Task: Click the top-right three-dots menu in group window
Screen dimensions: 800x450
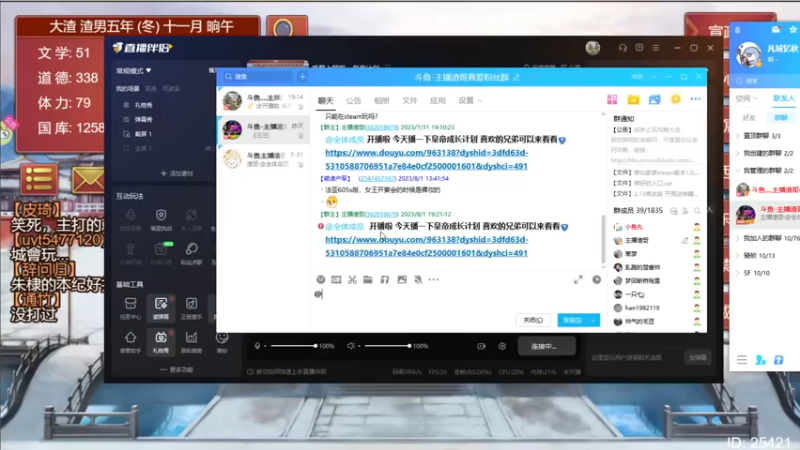Action: pyautogui.click(x=695, y=99)
